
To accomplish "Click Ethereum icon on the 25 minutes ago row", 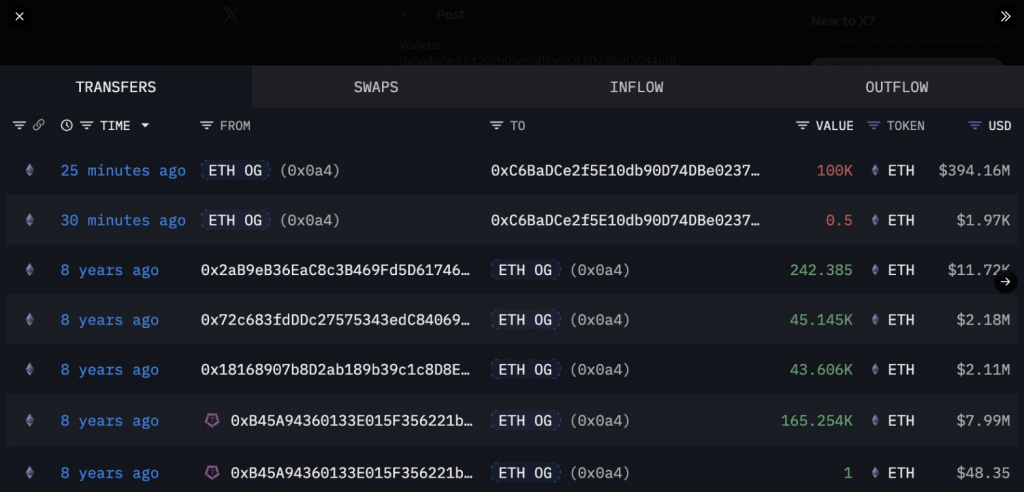I will tap(29, 171).
